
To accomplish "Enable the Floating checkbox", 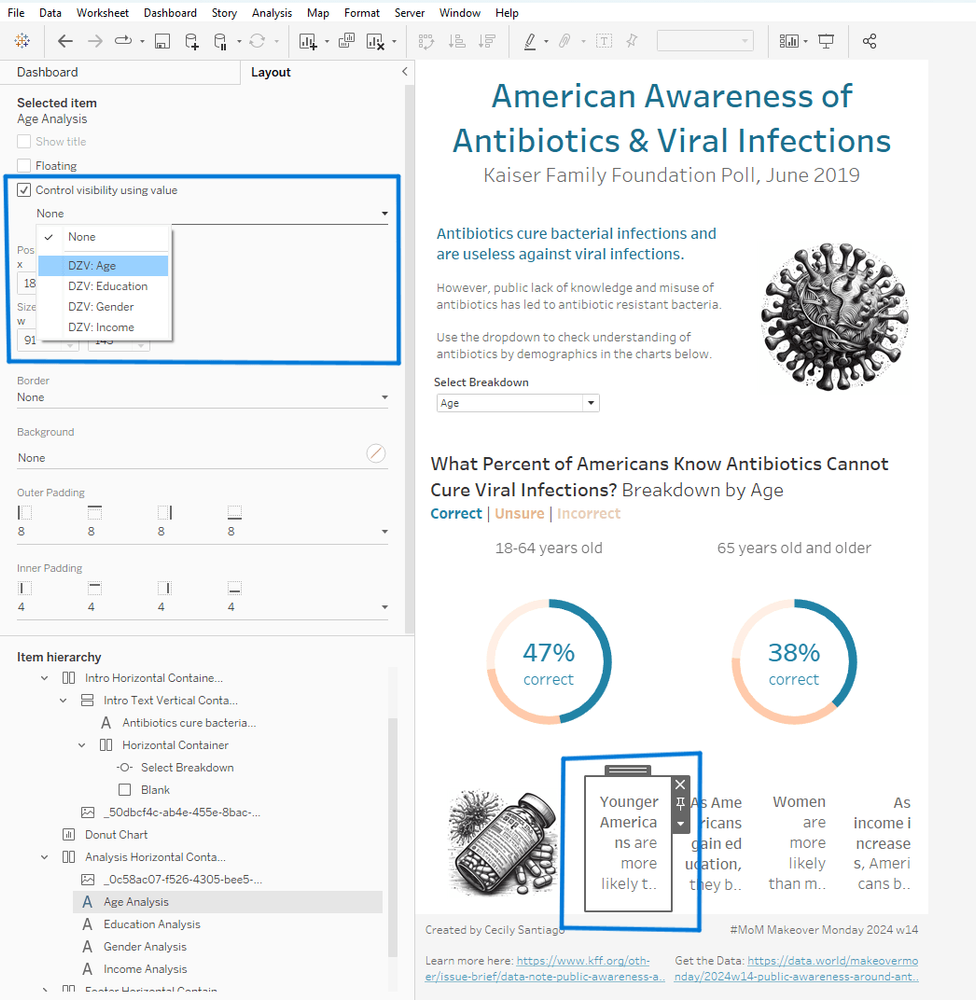I will tap(24, 166).
